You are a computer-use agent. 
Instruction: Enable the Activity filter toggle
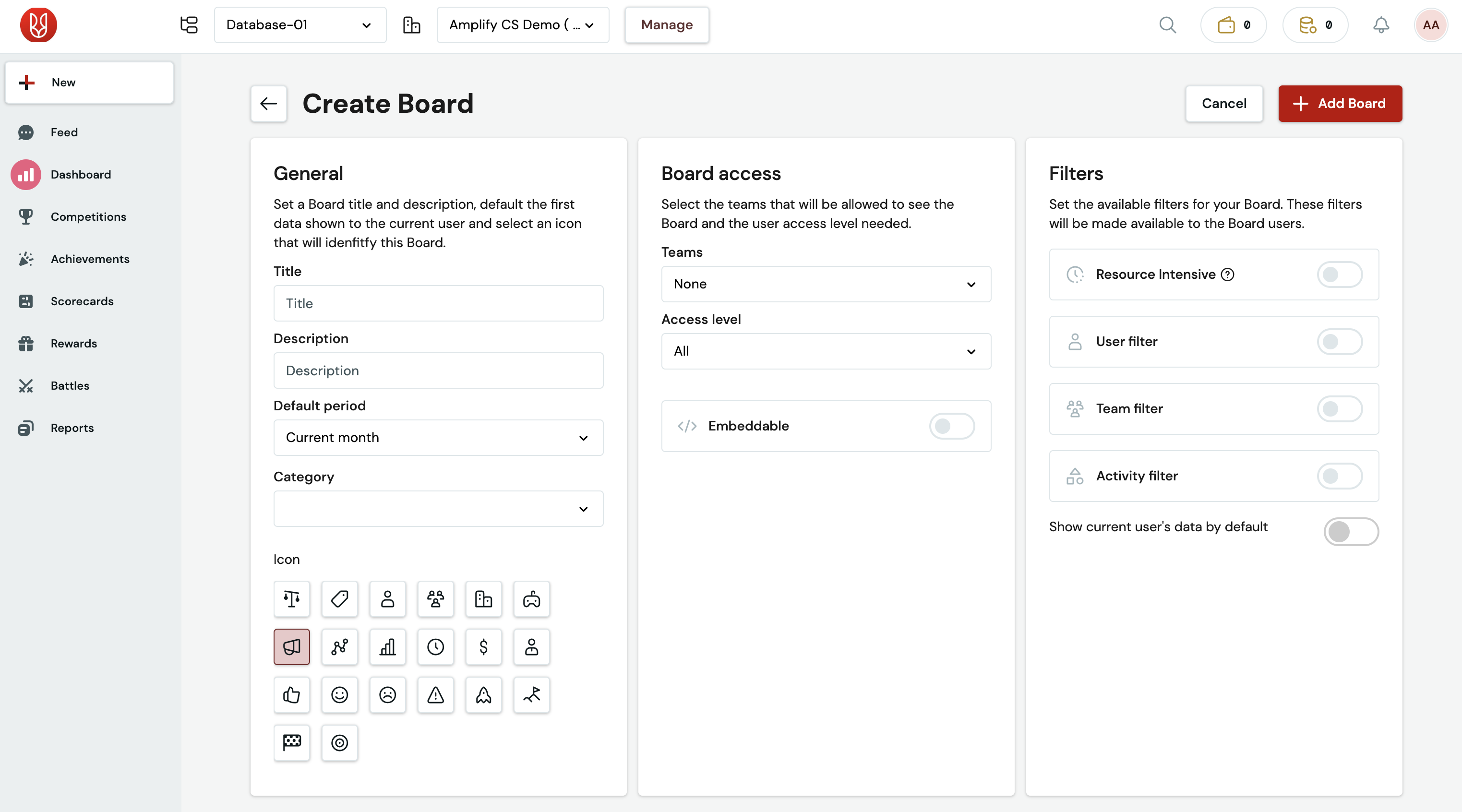(x=1340, y=476)
